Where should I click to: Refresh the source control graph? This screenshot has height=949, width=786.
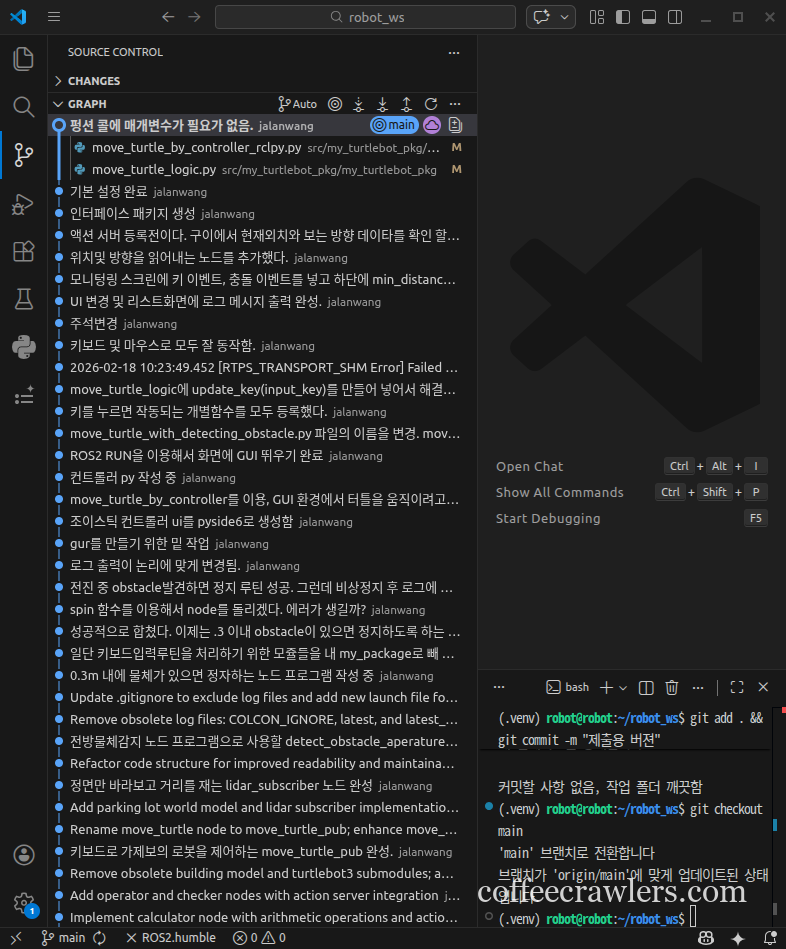(431, 104)
